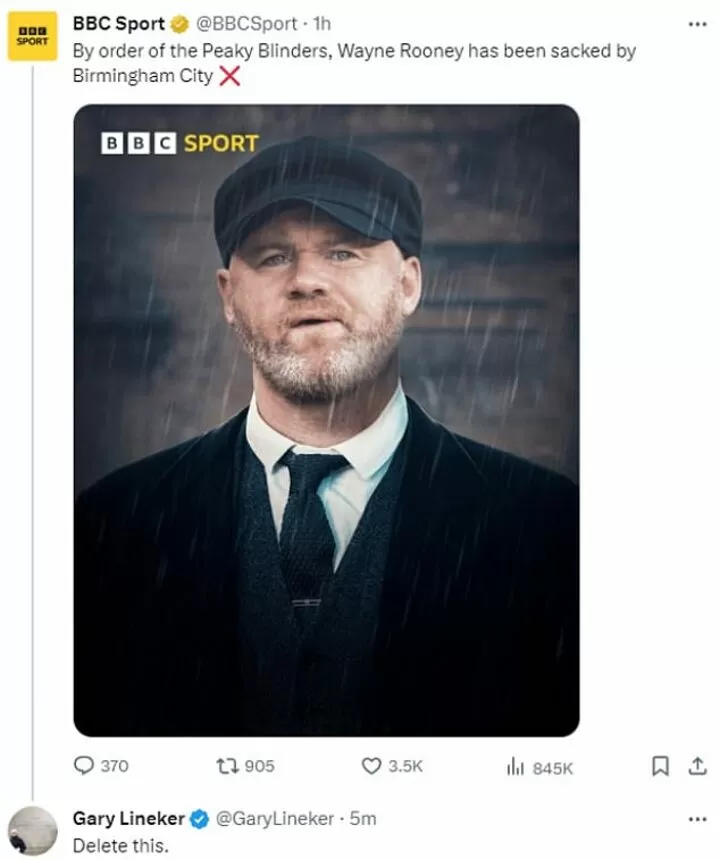Open more options menu on Gary Lineker reply
Viewport: 720px width, 860px height.
click(697, 819)
